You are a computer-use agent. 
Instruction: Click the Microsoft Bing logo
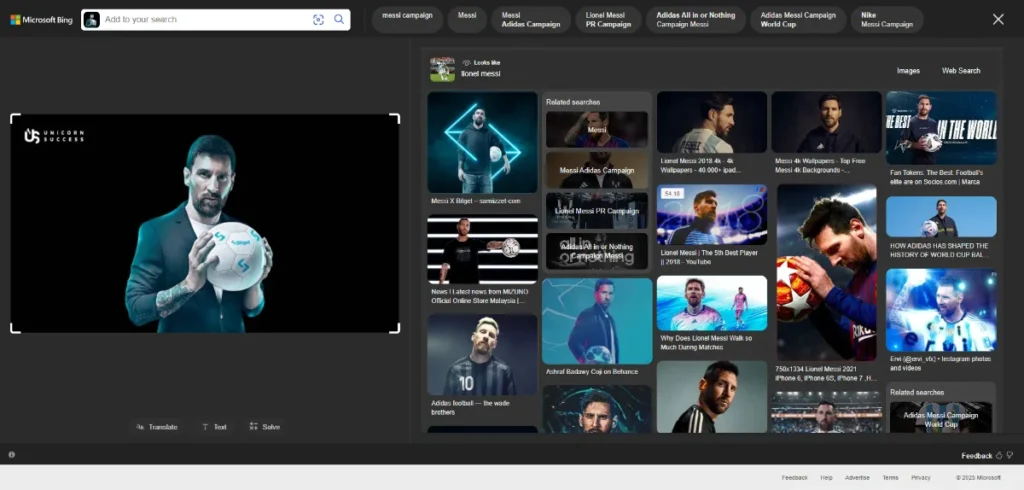point(41,20)
